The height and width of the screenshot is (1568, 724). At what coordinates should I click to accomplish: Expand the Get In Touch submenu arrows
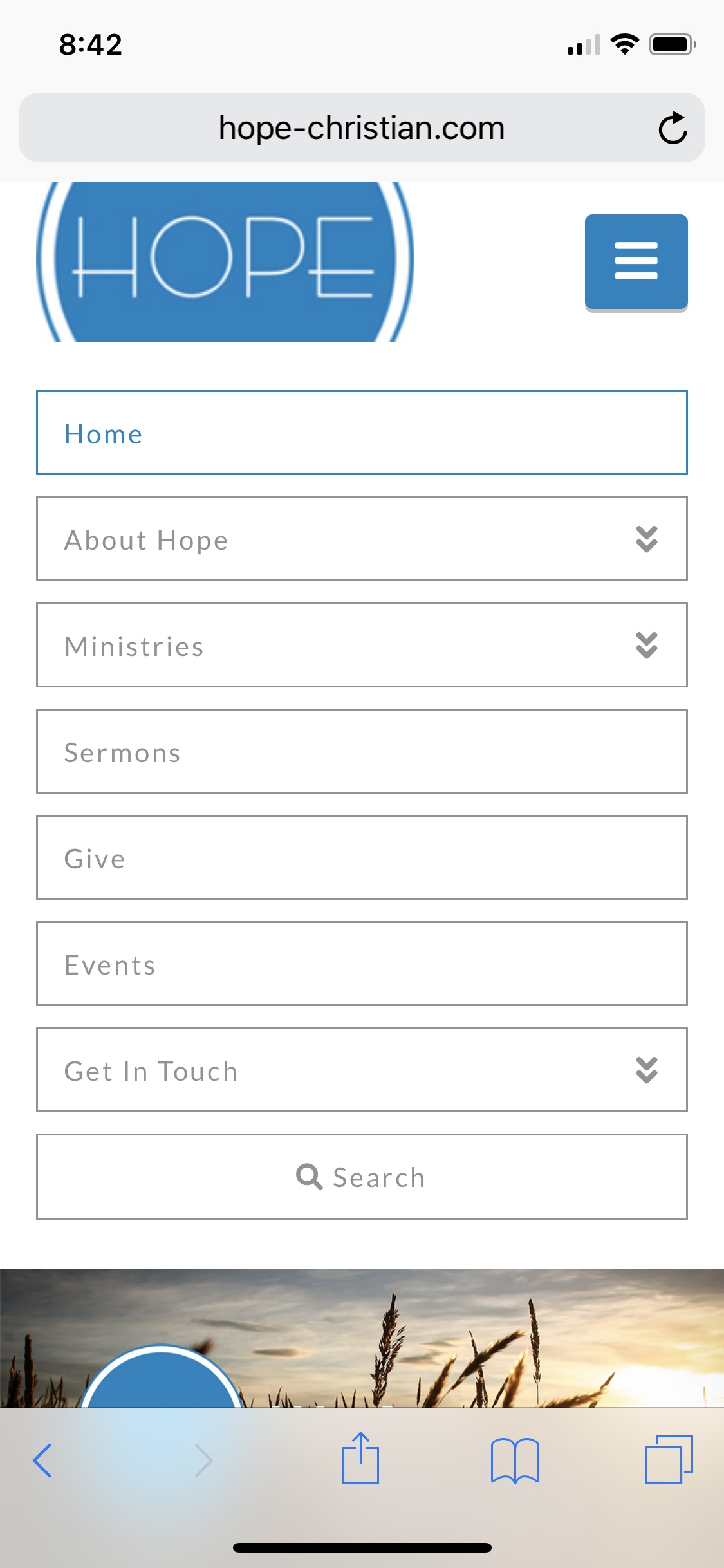646,1070
